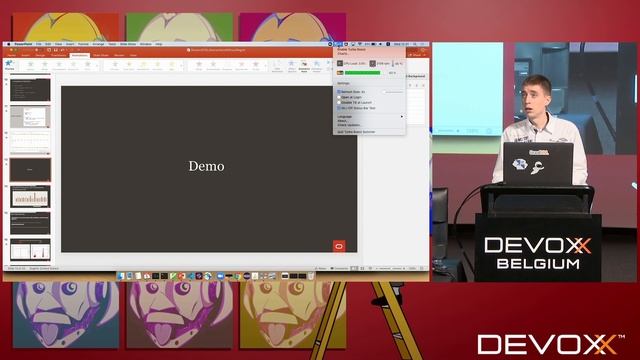
Task: Choose Quit Turbo Boost Switcher
Action: click(356, 132)
